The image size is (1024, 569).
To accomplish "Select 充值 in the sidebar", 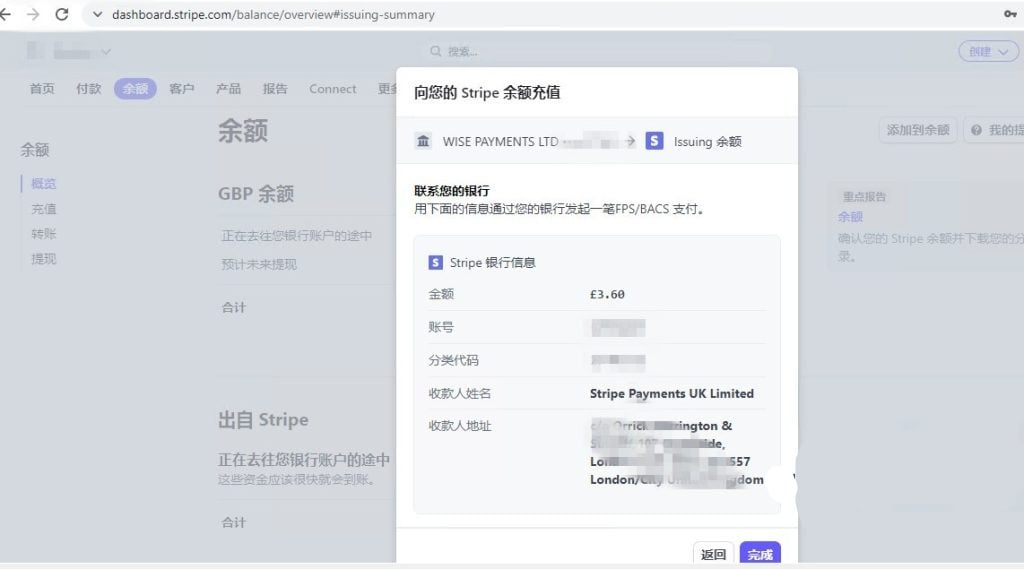I will tap(44, 209).
